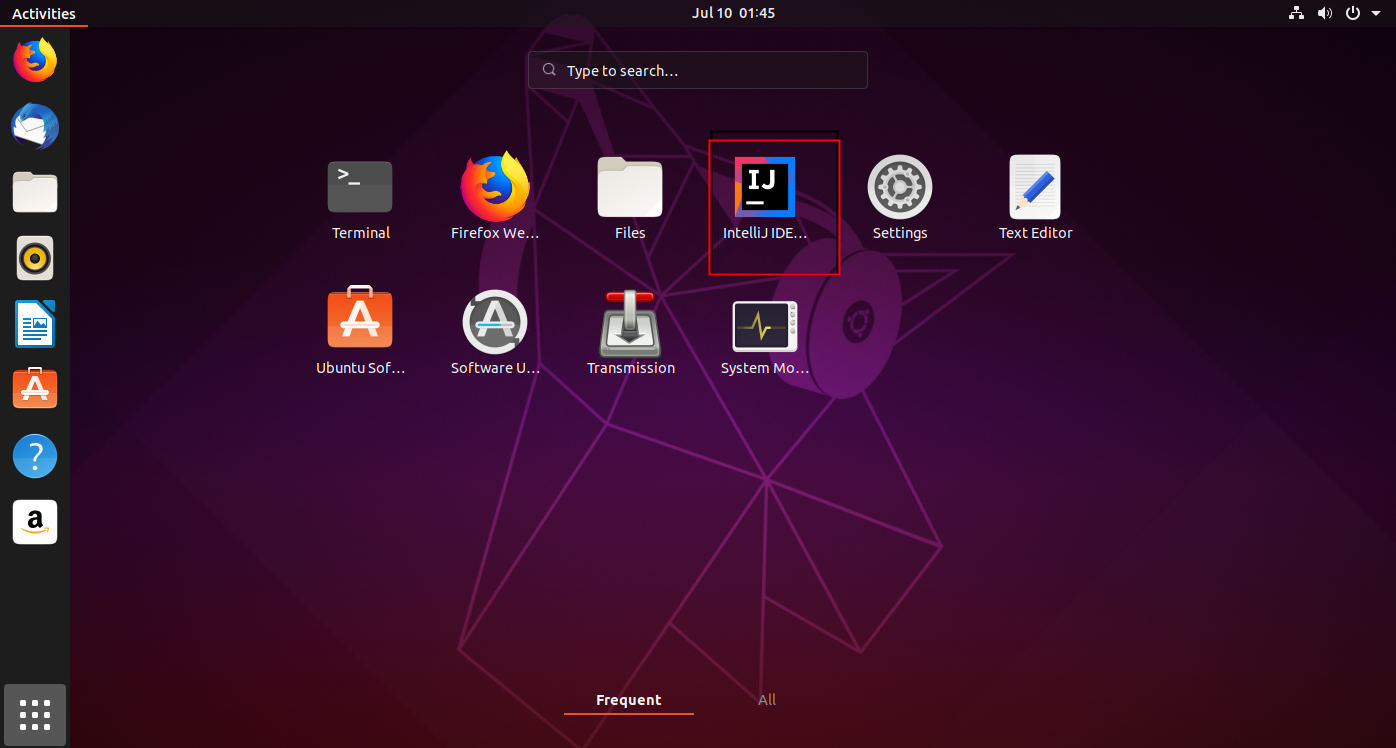
Task: Click the power icon in top bar
Action: click(x=1353, y=13)
